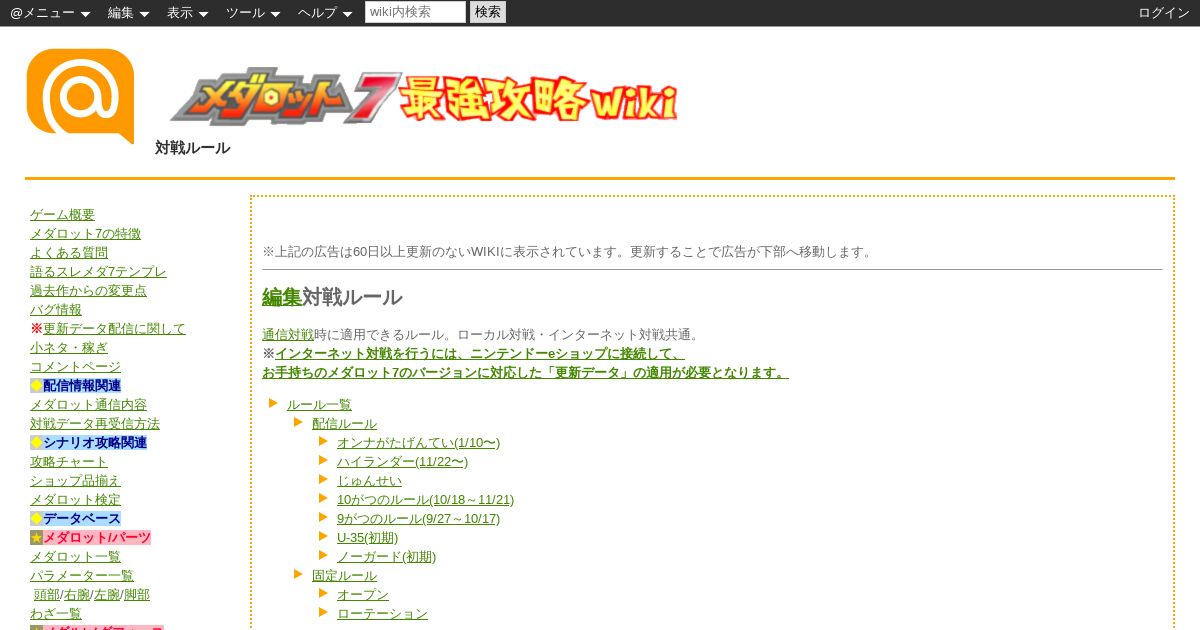Click the yellow diamond beside 配信情報関連
The image size is (1200, 630).
pyautogui.click(x=36, y=386)
